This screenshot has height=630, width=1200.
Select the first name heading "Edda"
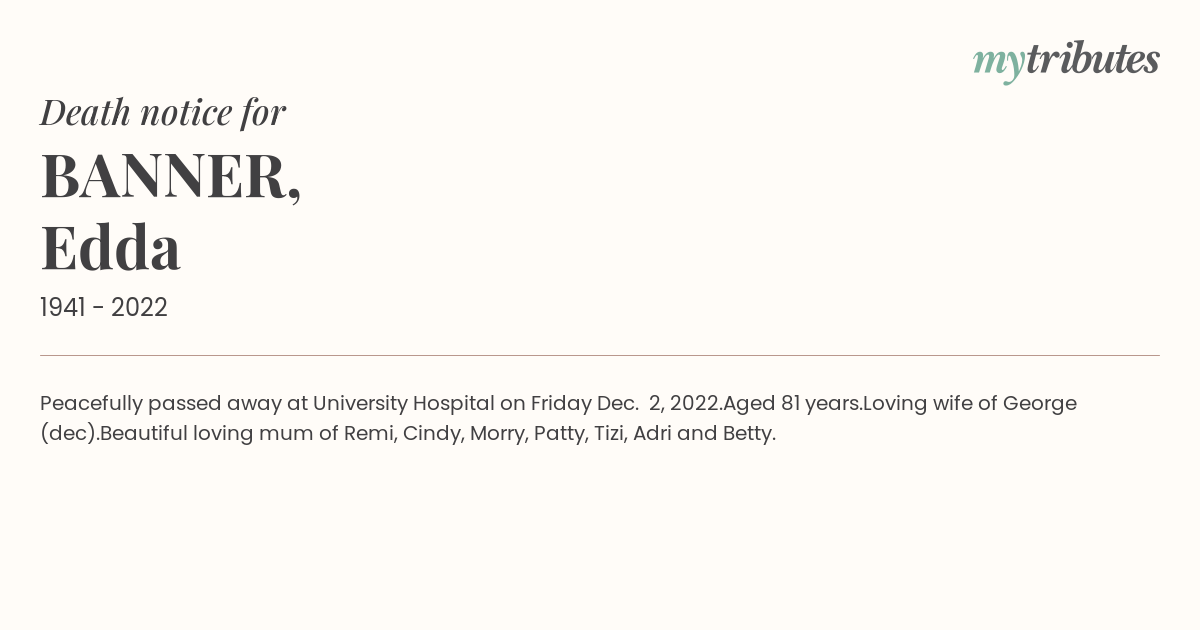(x=110, y=247)
